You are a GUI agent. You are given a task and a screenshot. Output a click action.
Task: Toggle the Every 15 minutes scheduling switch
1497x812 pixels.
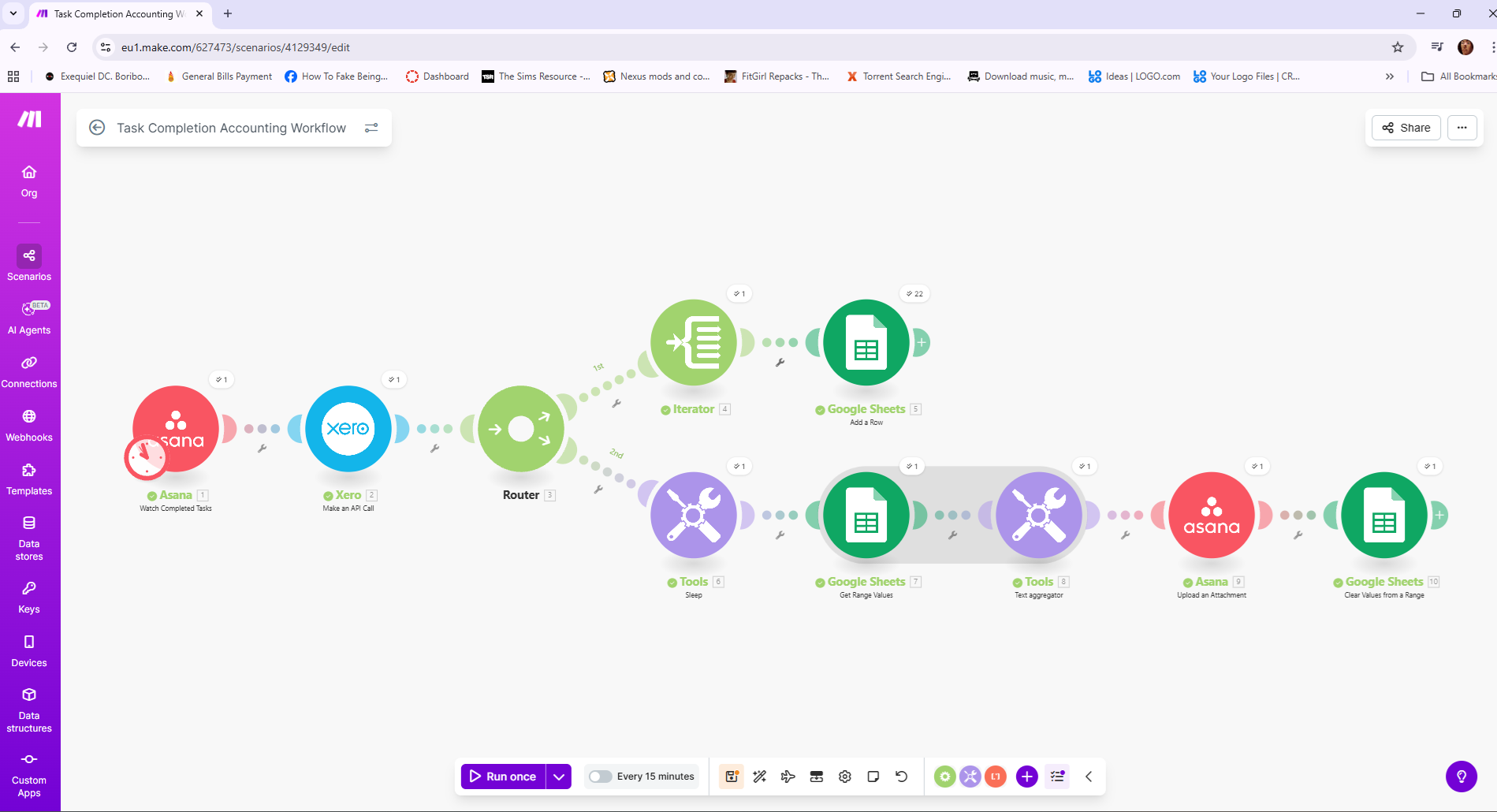(601, 777)
